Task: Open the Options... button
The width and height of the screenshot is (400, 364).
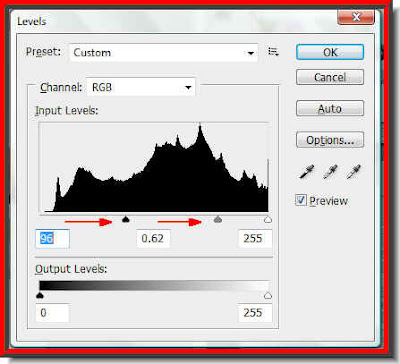Action: point(330,140)
